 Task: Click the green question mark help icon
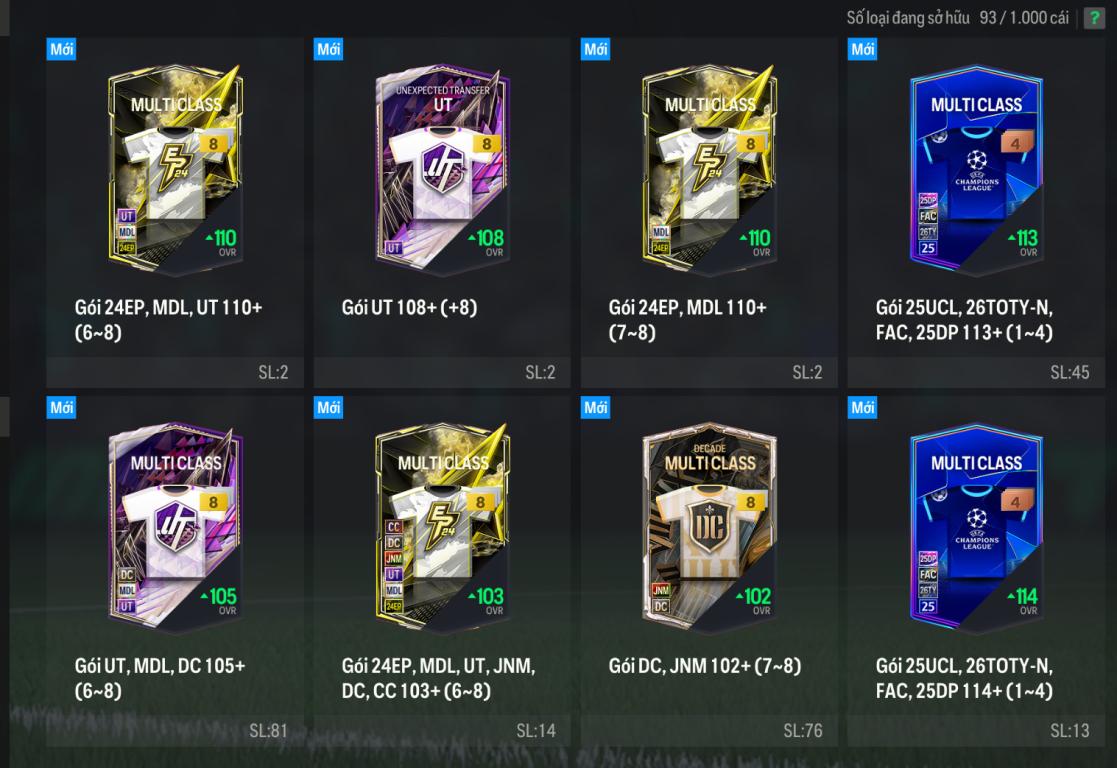point(1093,18)
